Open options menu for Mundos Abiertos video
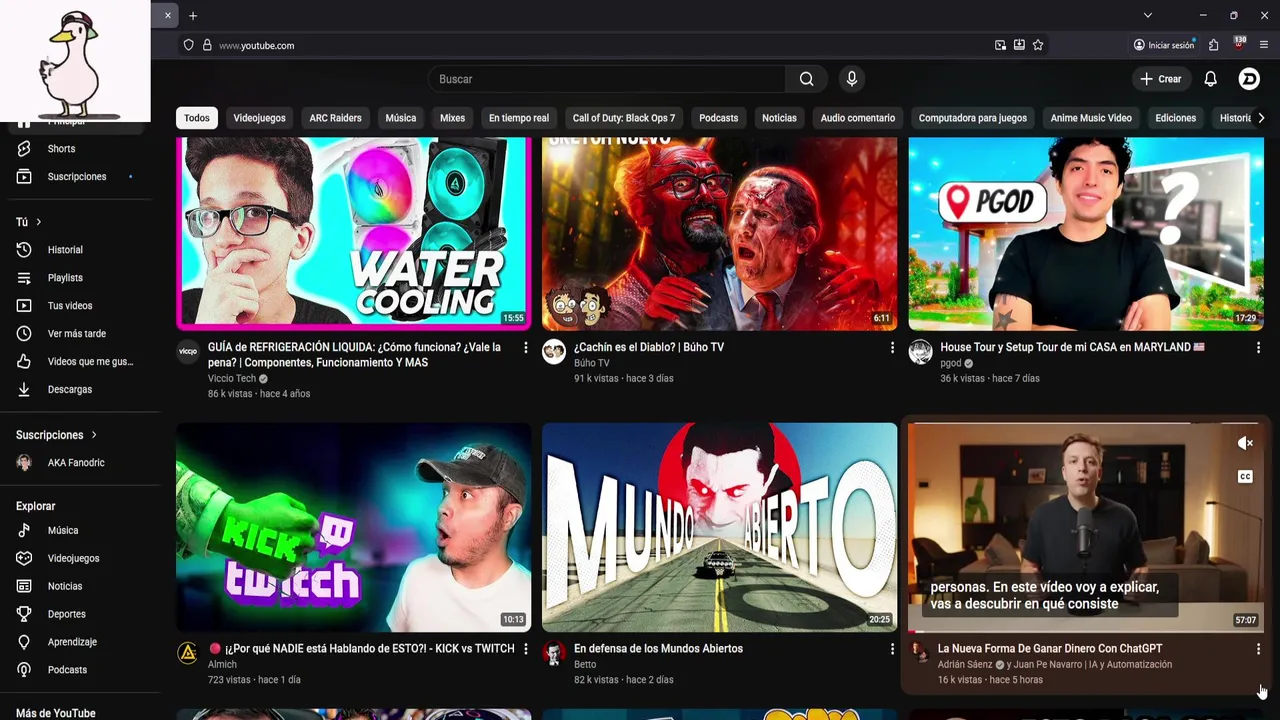 tap(892, 649)
